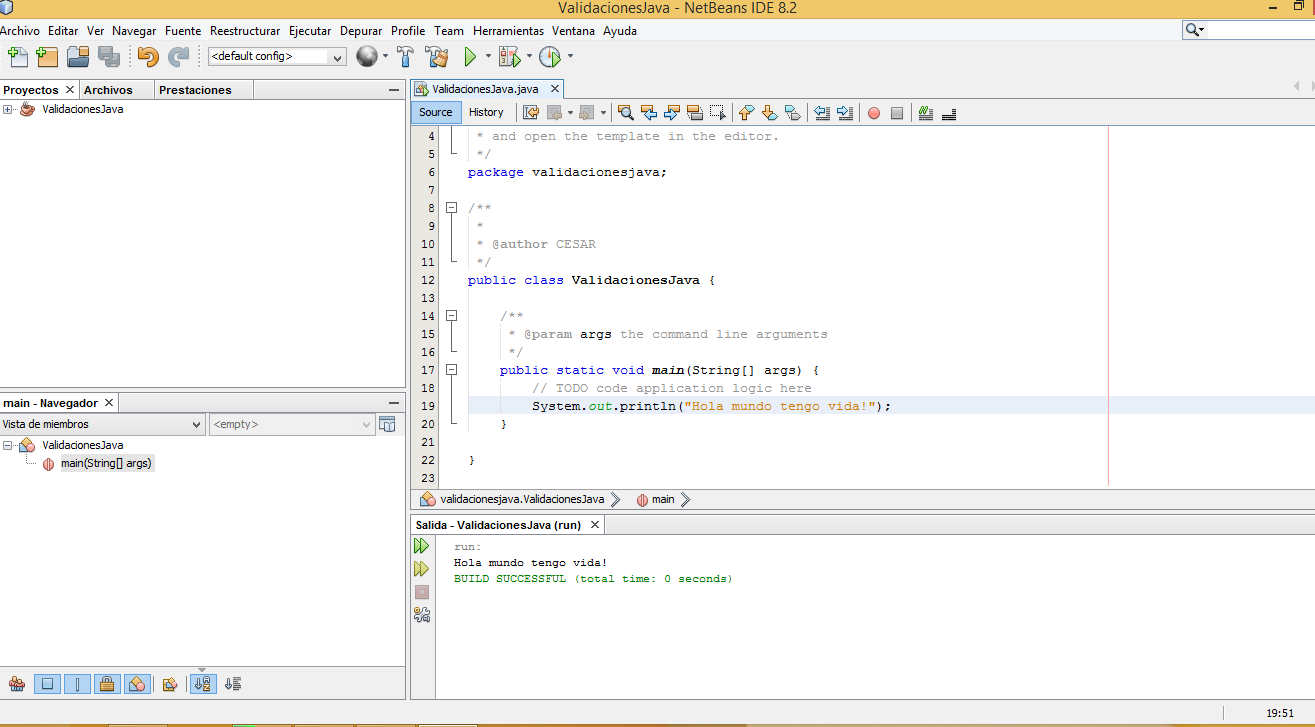1315x727 pixels.
Task: Collapse the main method code fold
Action: click(x=452, y=370)
